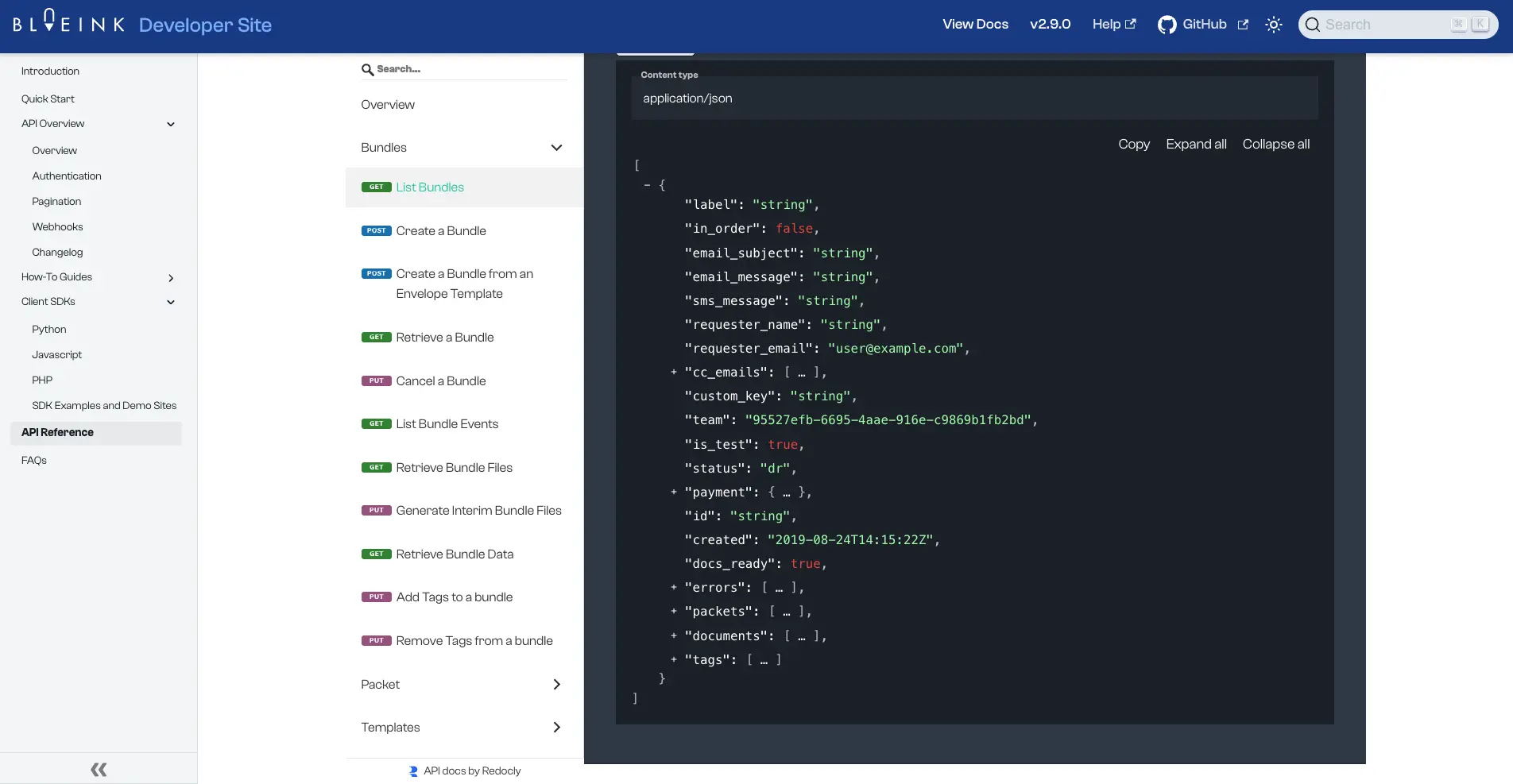Click the sidebar collapse double-chevron icon
Image resolution: width=1513 pixels, height=784 pixels.
(99, 769)
